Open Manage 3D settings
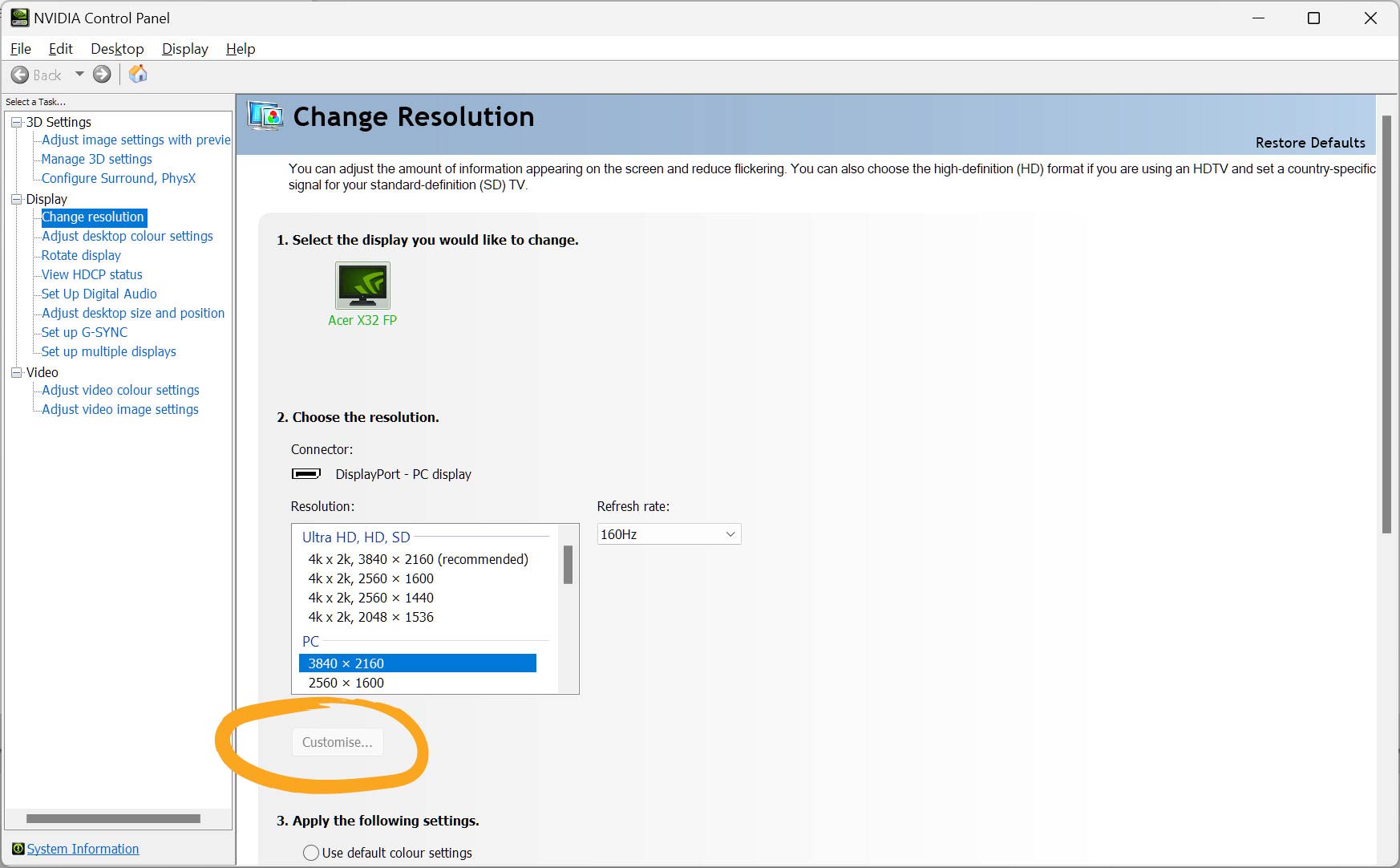 click(x=97, y=159)
